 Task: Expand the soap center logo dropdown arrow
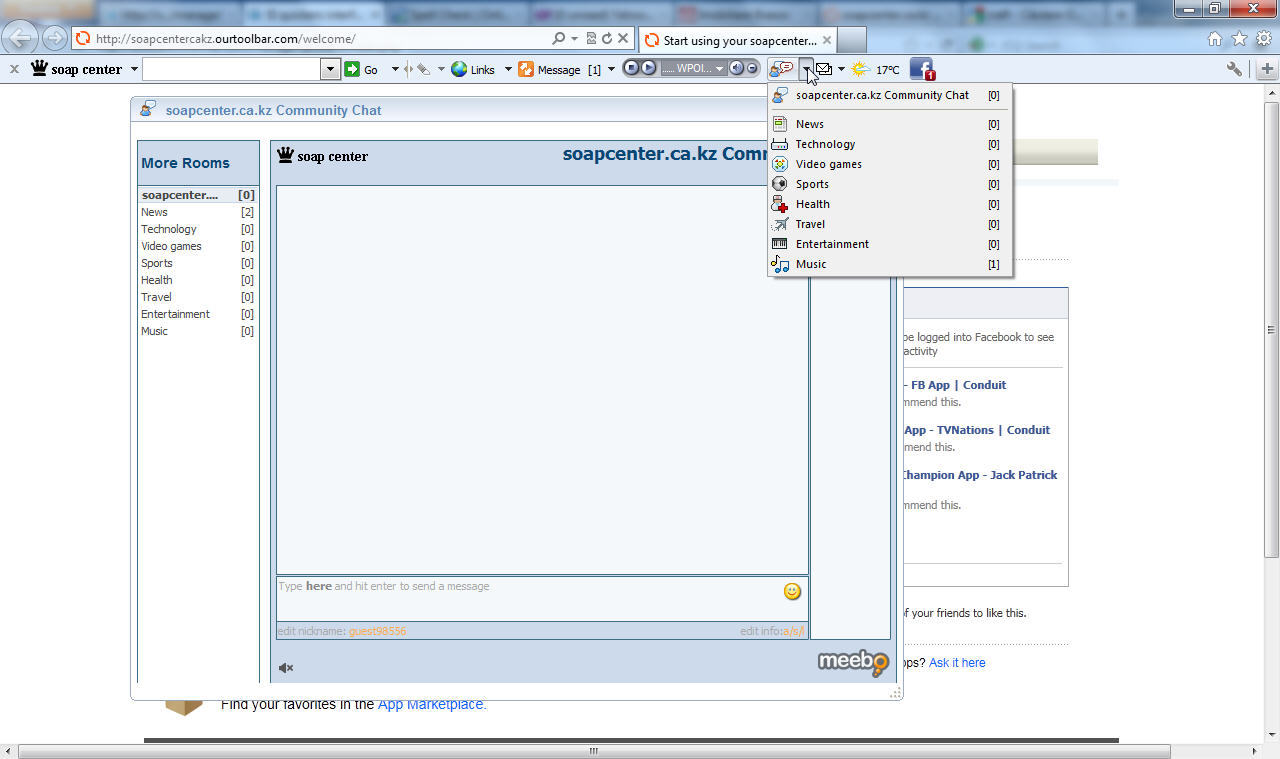[x=134, y=69]
